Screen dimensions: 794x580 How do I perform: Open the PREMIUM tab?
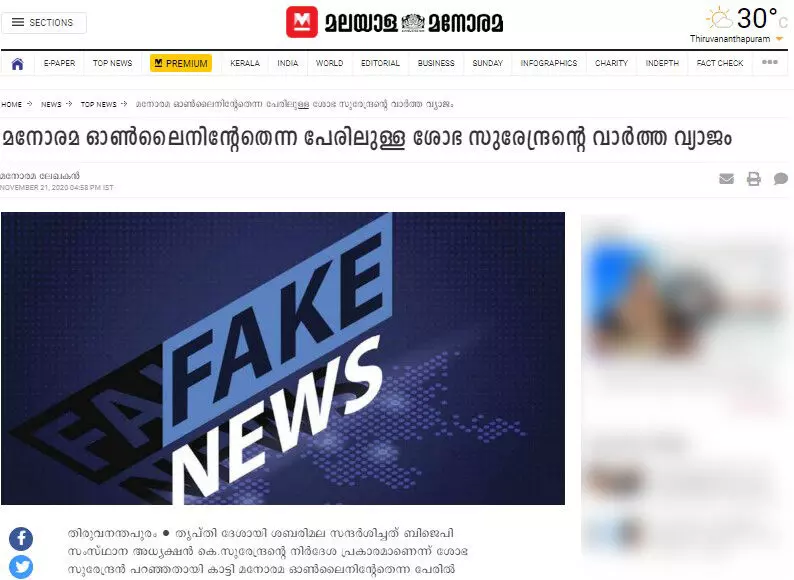coord(181,63)
